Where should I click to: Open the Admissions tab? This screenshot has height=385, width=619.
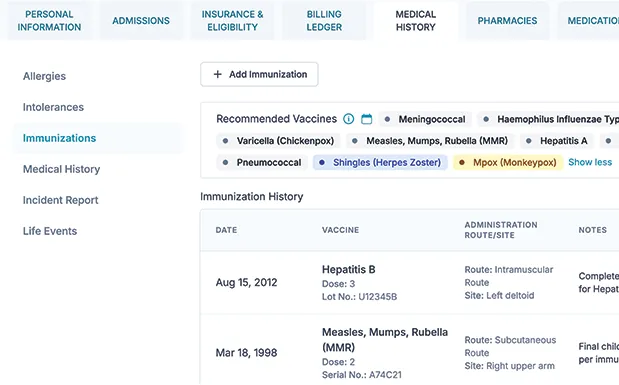click(141, 21)
